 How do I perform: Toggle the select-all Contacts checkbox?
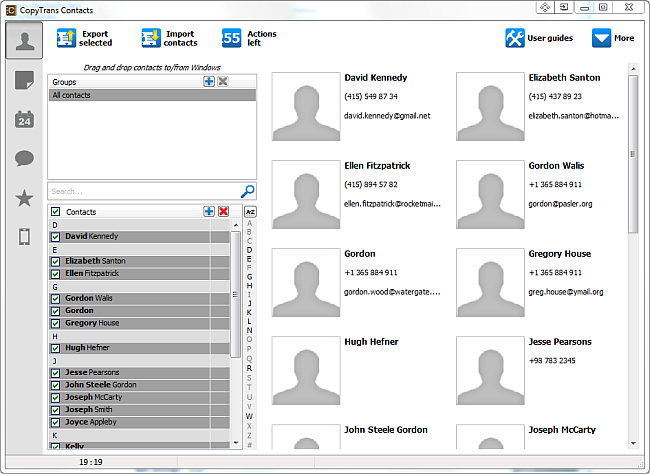coord(55,211)
